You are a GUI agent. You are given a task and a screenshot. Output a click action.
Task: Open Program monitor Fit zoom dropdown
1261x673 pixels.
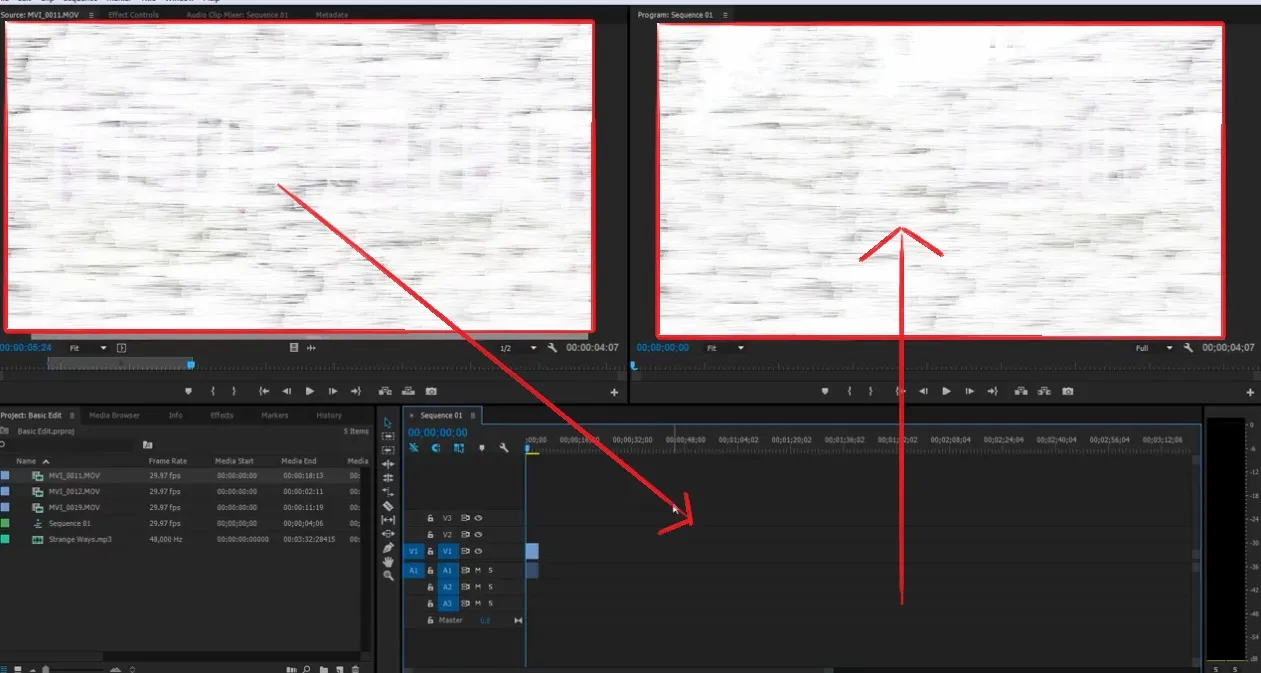click(725, 348)
